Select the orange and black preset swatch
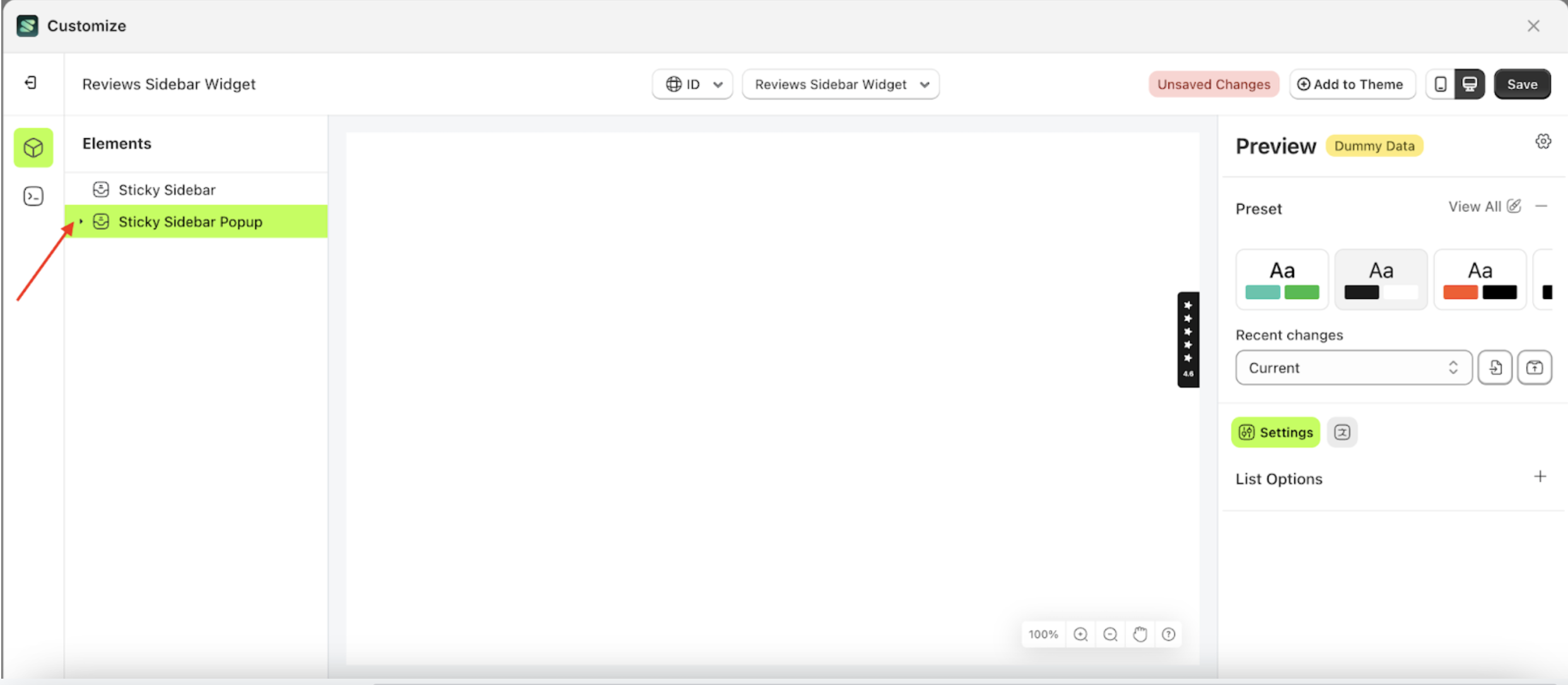The image size is (1568, 685). coord(1480,279)
